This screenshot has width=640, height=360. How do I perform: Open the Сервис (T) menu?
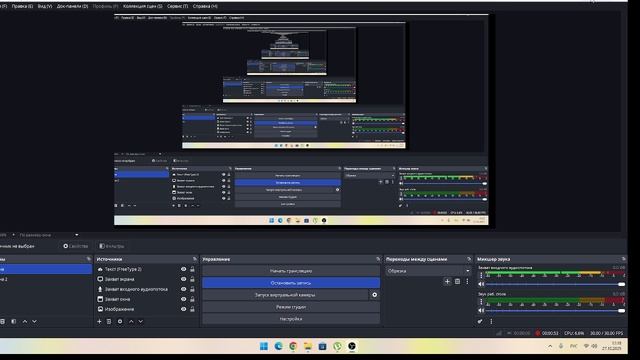point(178,6)
